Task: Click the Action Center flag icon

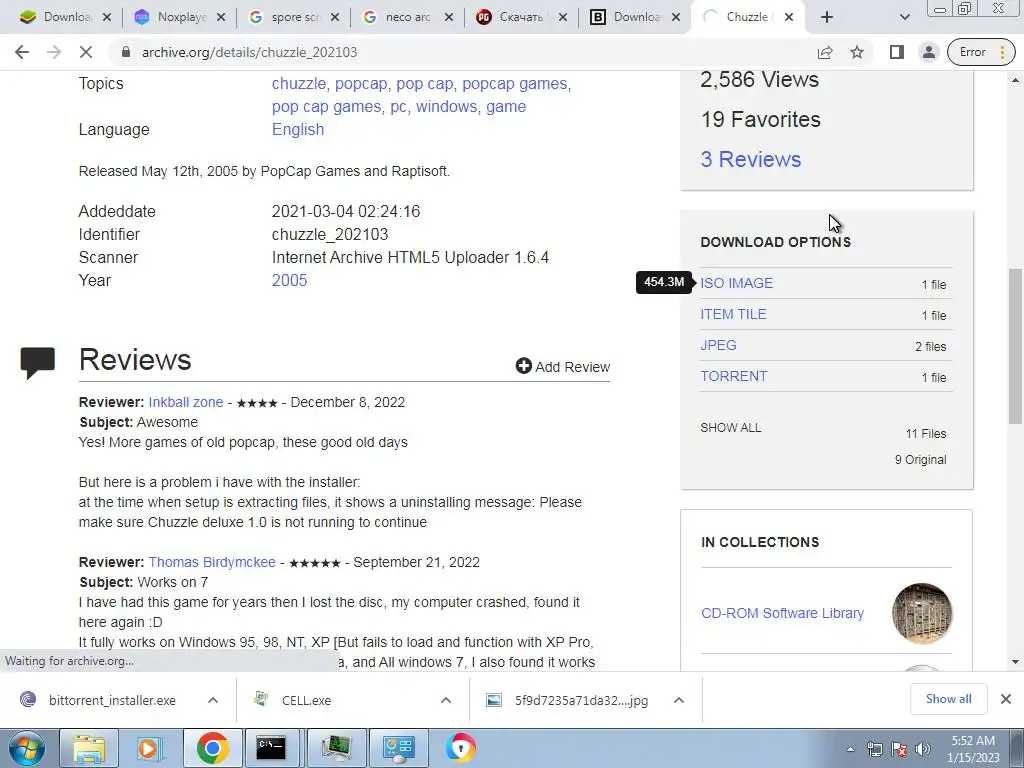Action: pos(899,750)
